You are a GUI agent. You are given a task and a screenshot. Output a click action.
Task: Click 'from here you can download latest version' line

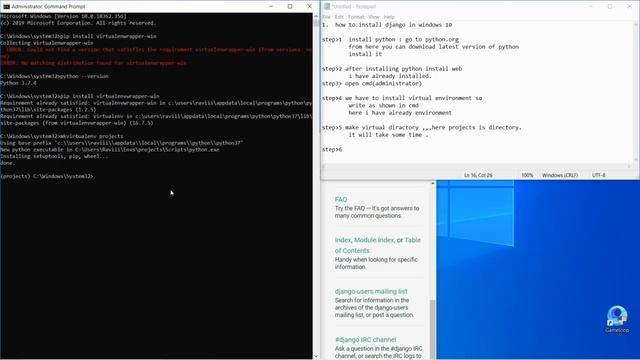click(433, 47)
